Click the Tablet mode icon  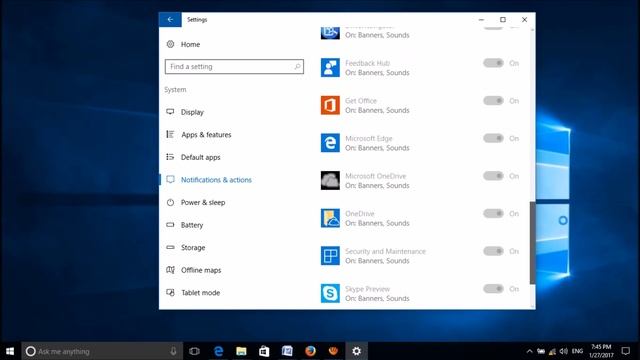(x=170, y=292)
